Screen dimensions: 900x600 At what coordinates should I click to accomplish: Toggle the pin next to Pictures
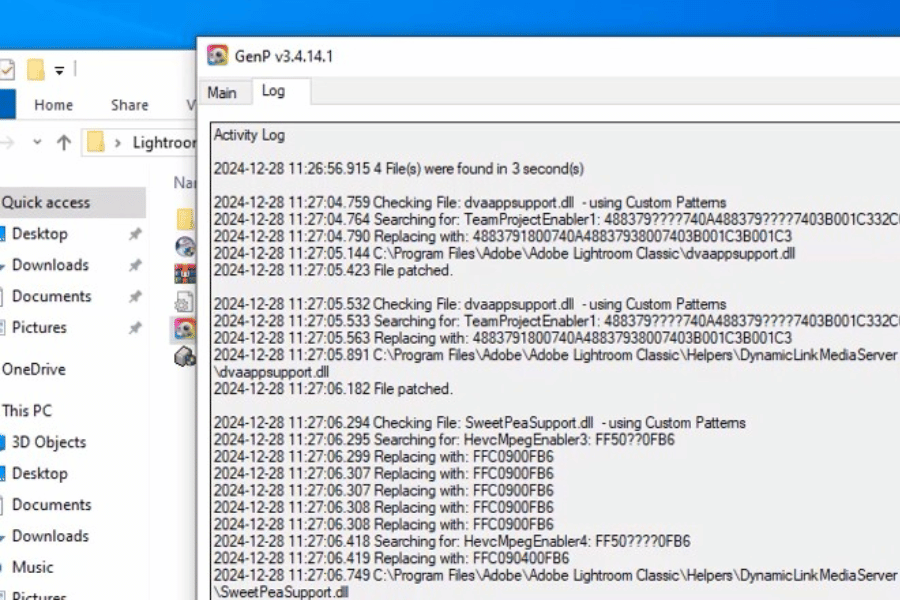click(135, 328)
